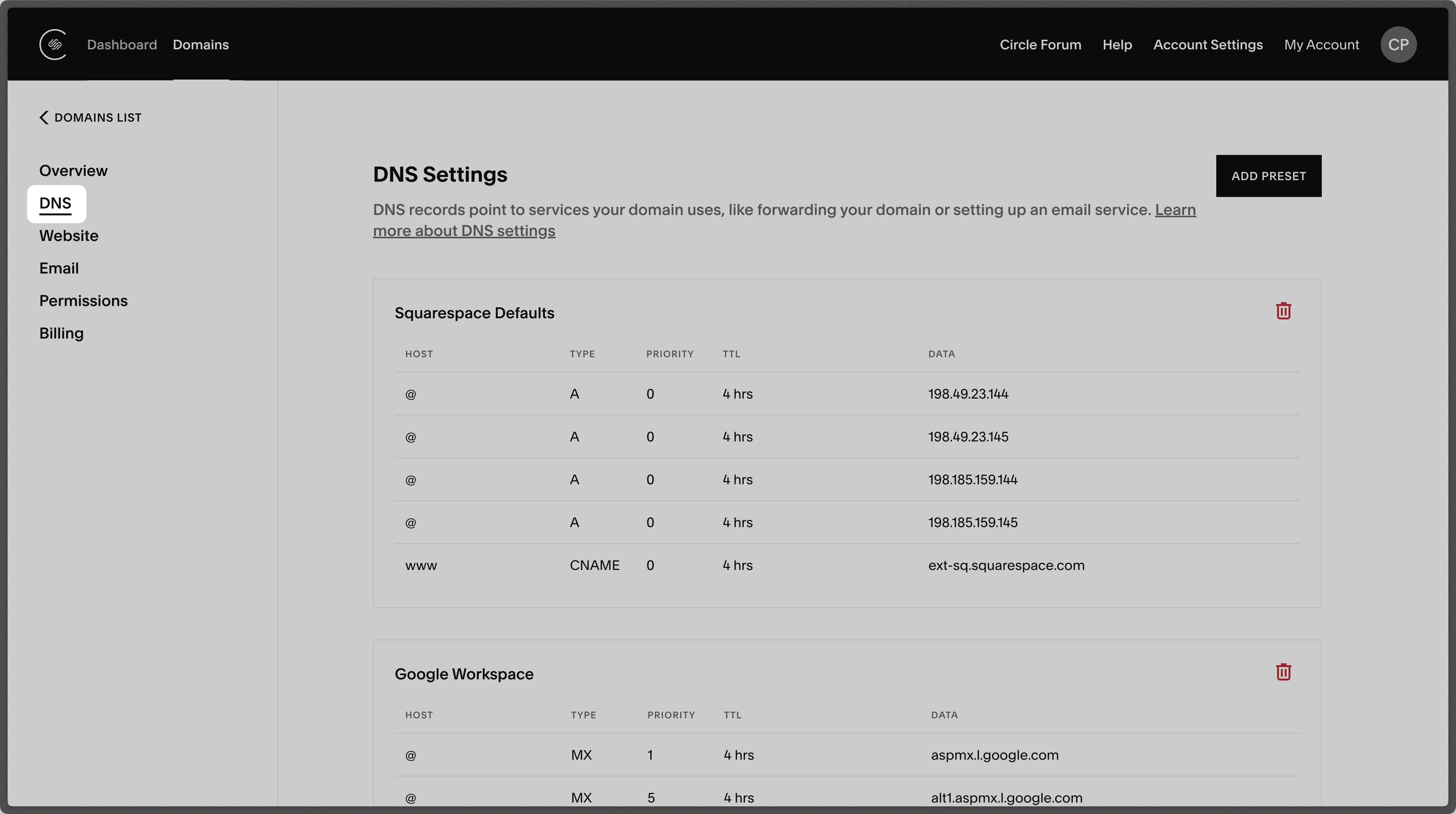Viewport: 1456px width, 814px height.
Task: Open the Domains tab
Action: (x=201, y=45)
